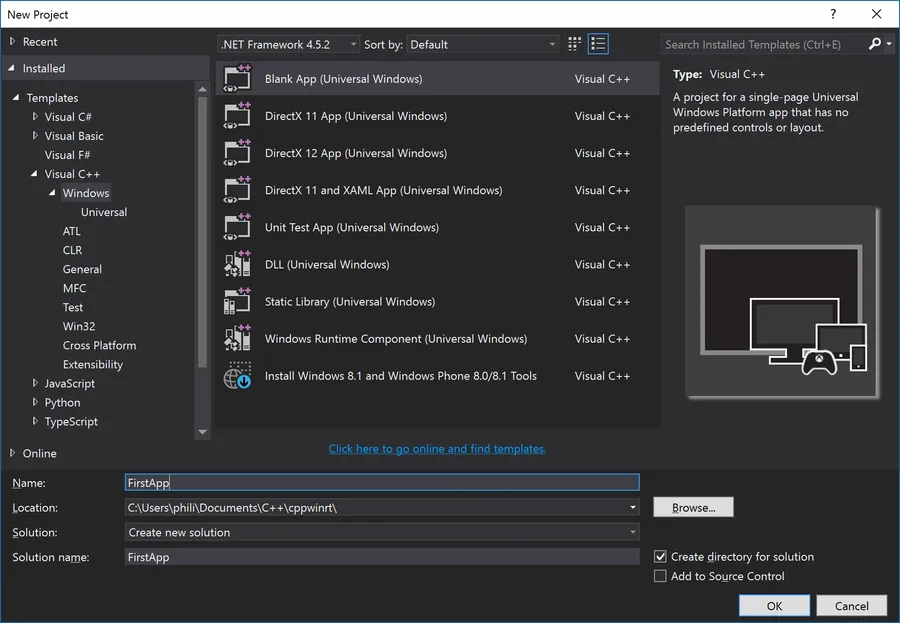Click the DirectX 12 App template icon
Screen dimensions: 900x623
coord(237,153)
